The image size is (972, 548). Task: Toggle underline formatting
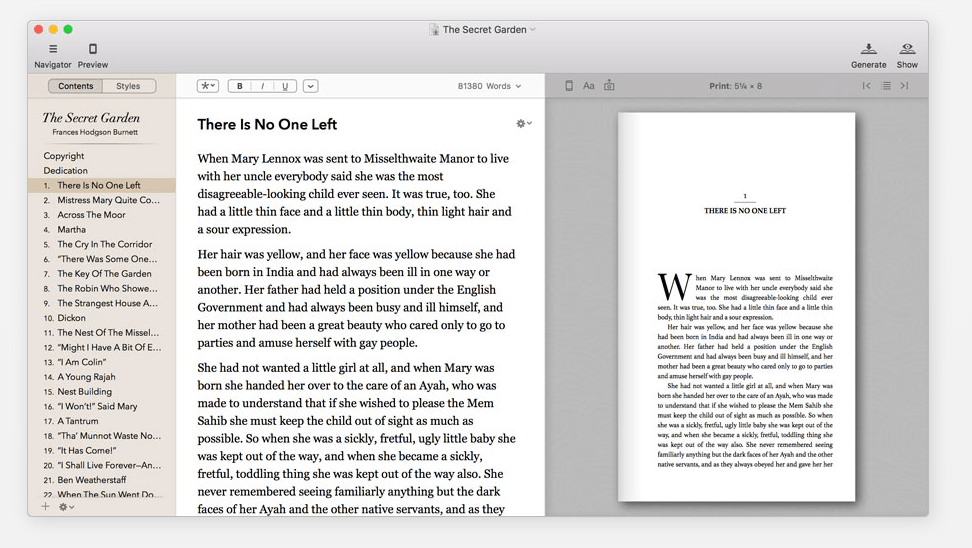(x=285, y=86)
